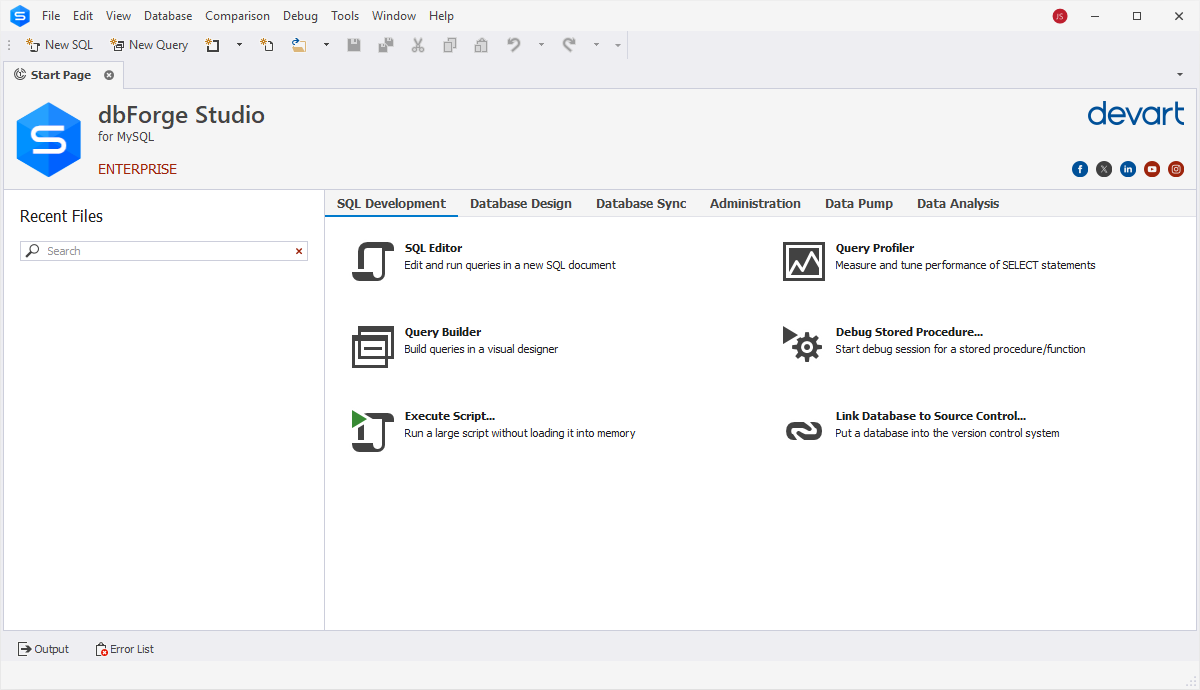Click the new file icon before Open
1200x690 pixels.
pos(267,45)
